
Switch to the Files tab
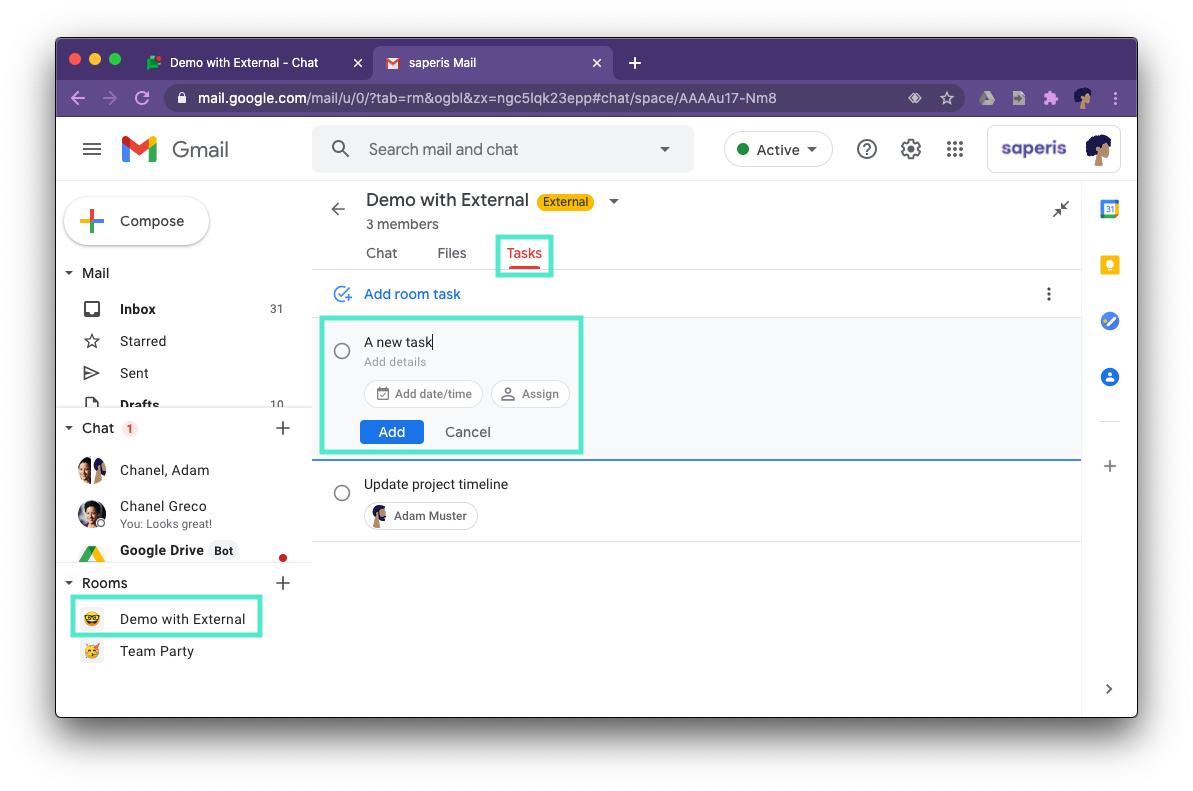point(451,253)
